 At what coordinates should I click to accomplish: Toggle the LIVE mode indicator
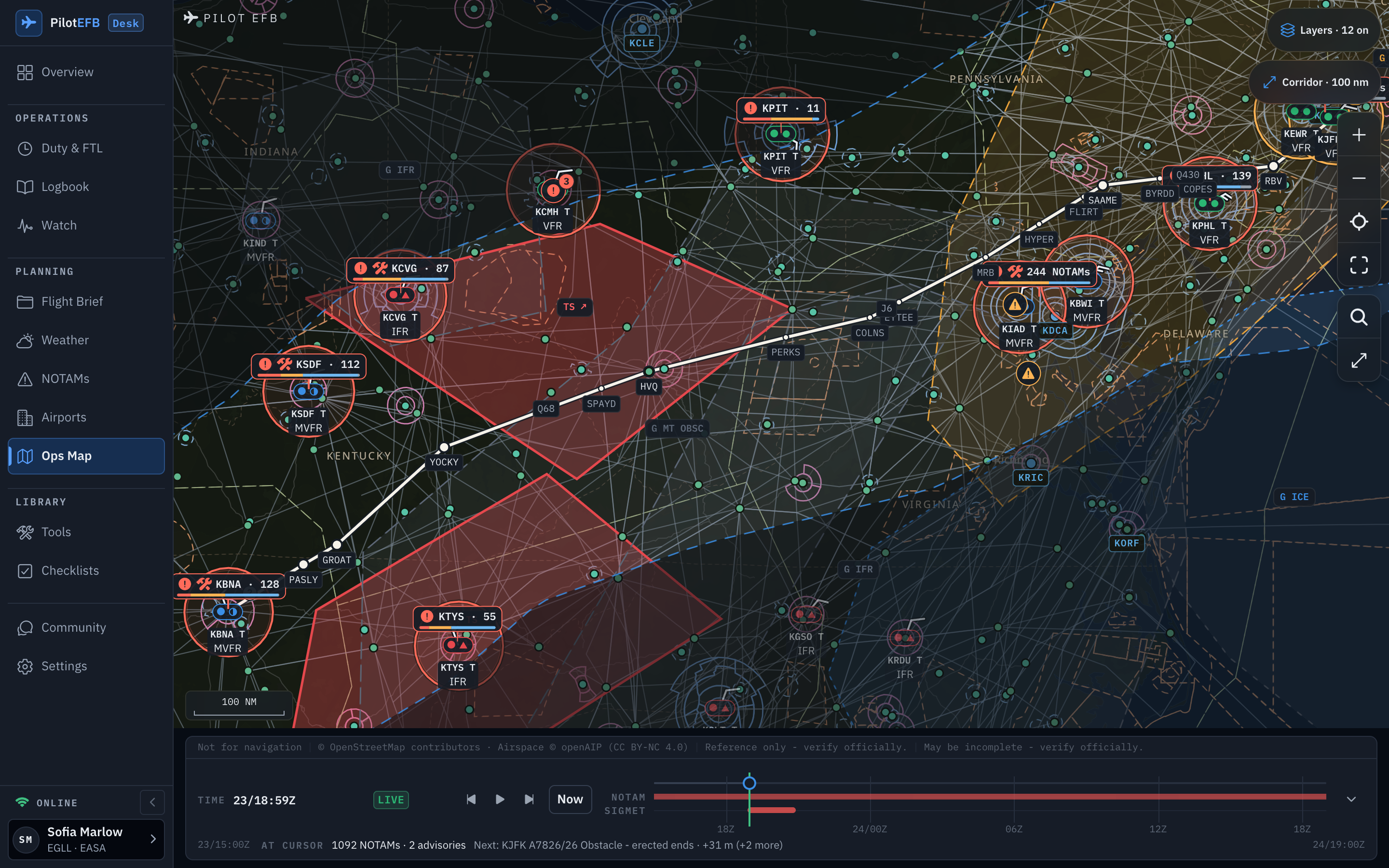pos(391,800)
